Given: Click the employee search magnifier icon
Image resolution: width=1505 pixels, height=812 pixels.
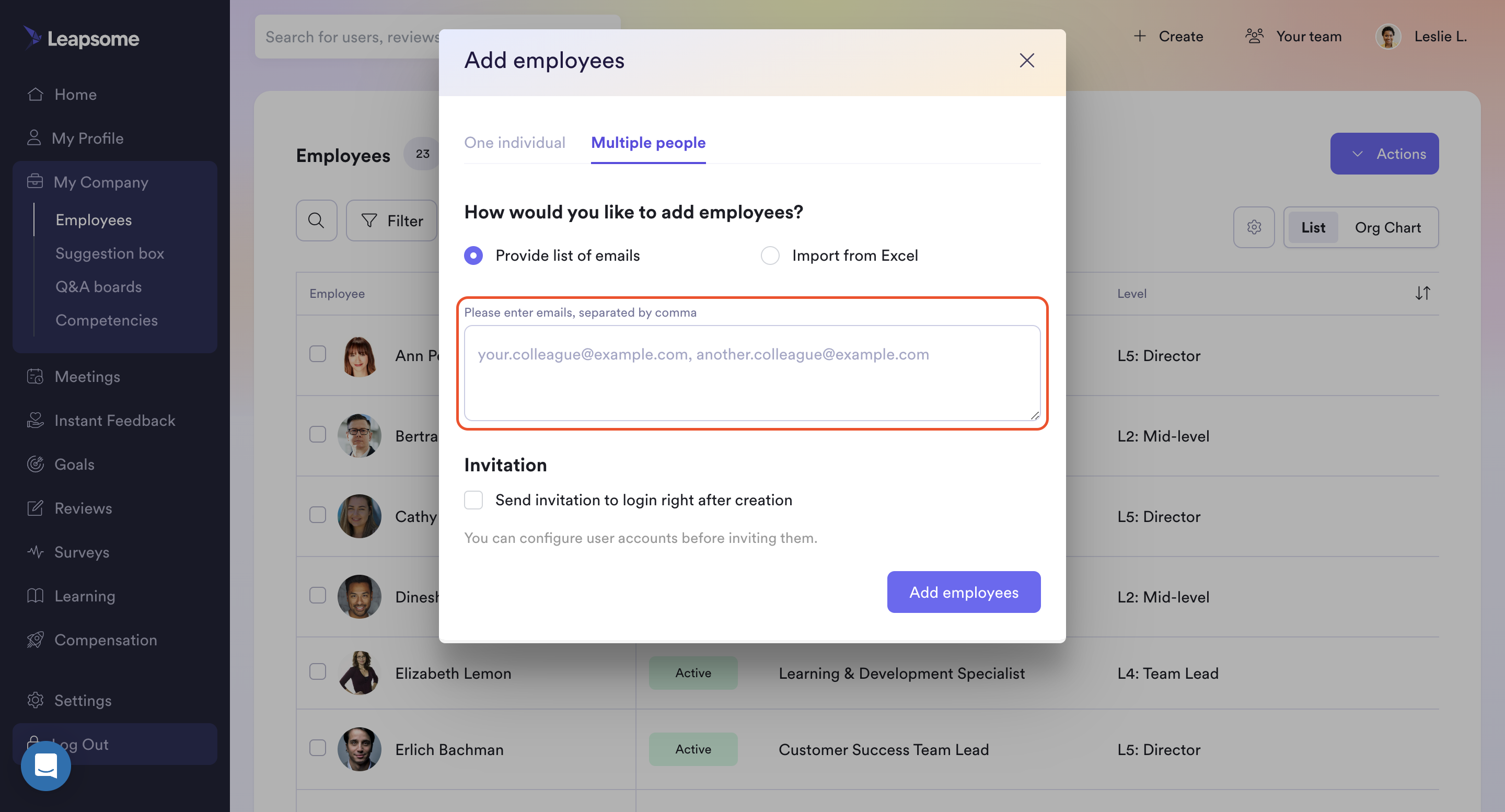Looking at the screenshot, I should (x=316, y=221).
